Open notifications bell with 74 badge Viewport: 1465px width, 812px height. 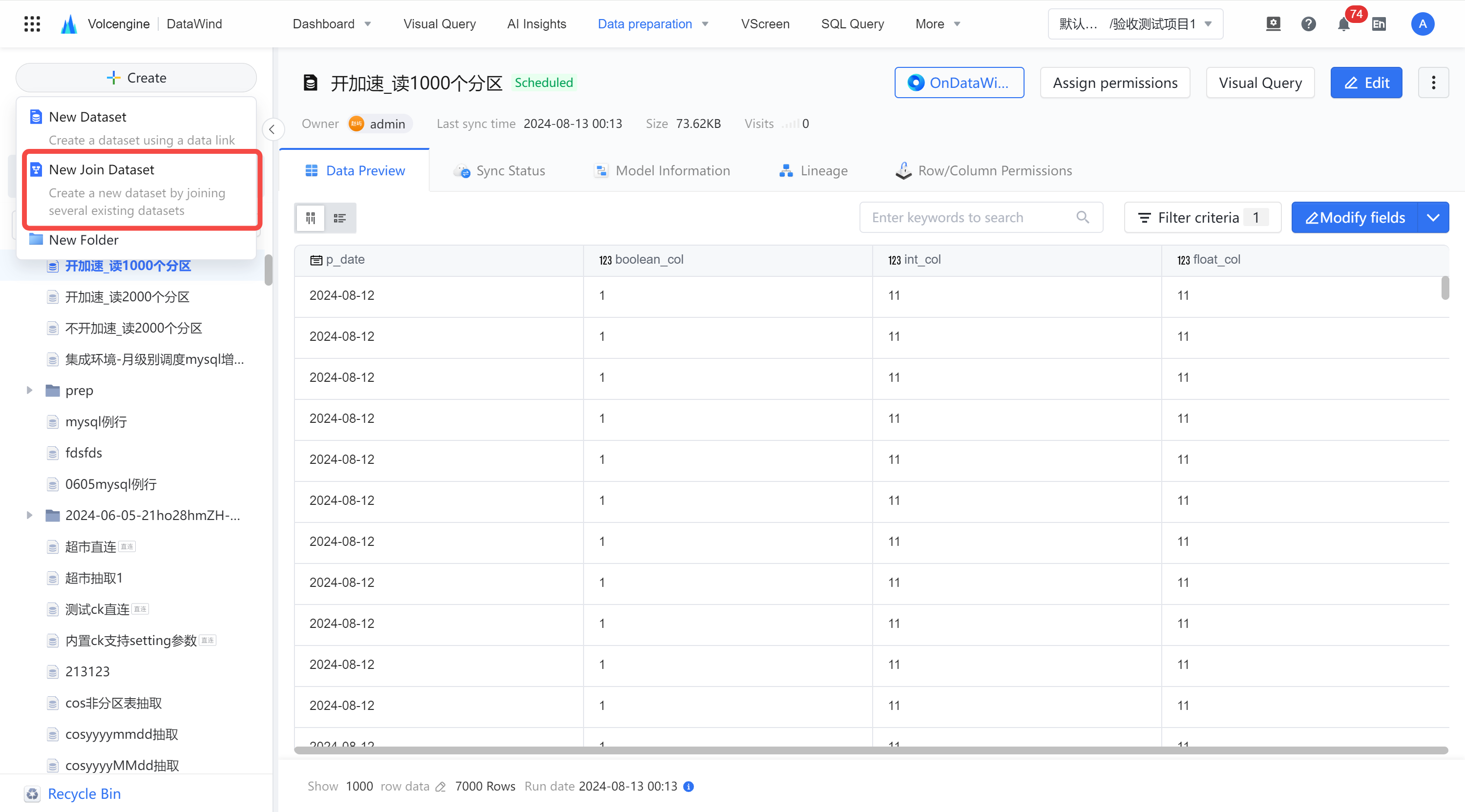[x=1344, y=24]
